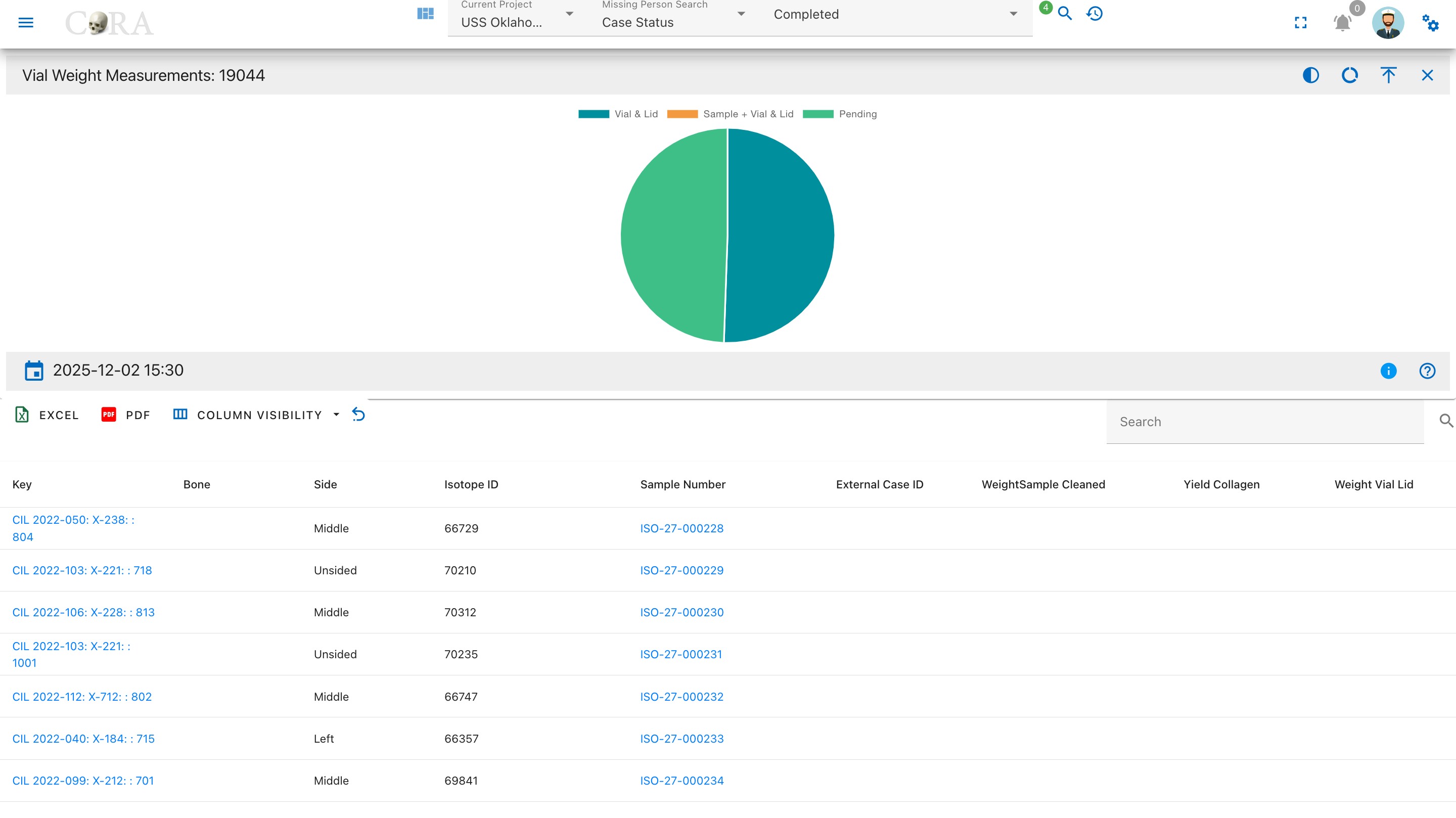Click the refresh circle icon in panel header
This screenshot has height=818, width=1456.
point(1350,75)
